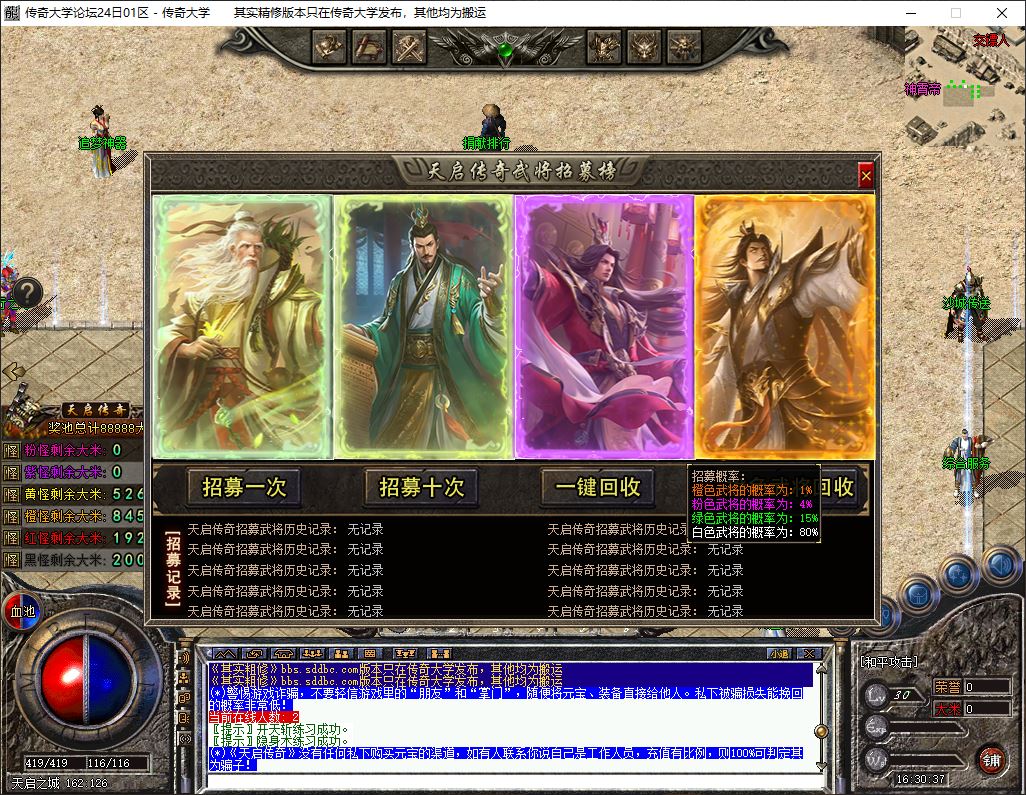This screenshot has height=795, width=1026.
Task: Click the 大米 currency value field
Action: (987, 709)
